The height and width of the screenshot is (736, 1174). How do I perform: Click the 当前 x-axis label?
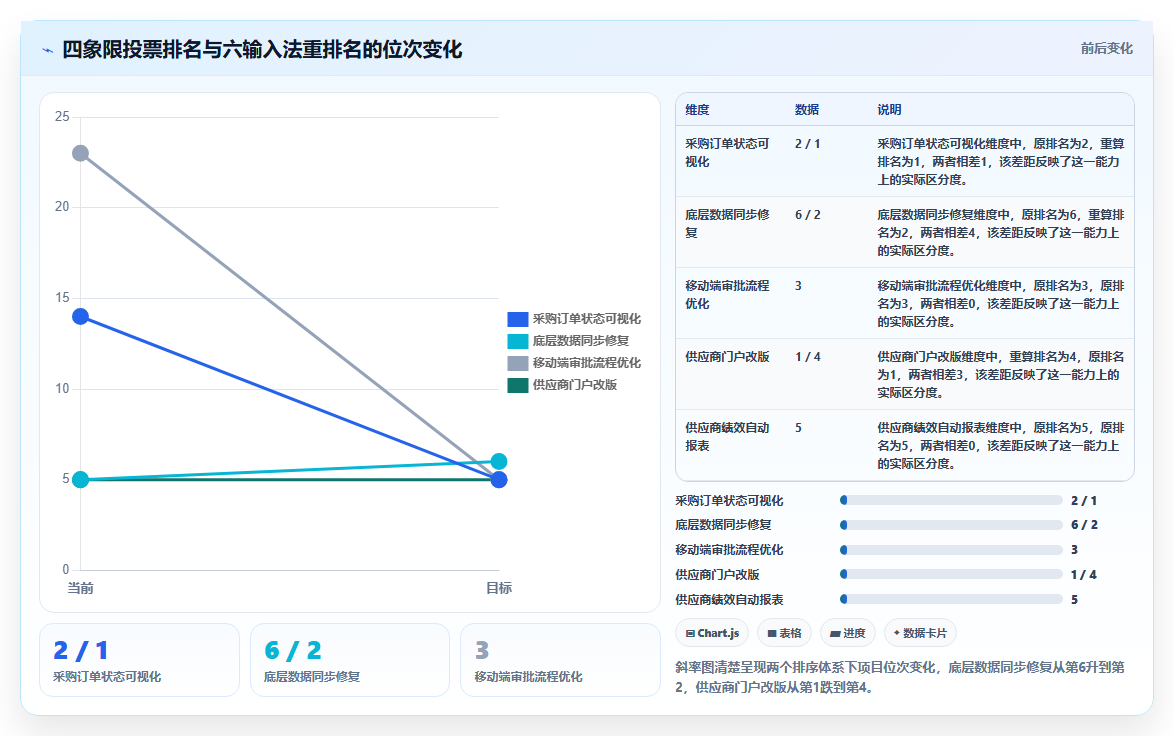[80, 589]
